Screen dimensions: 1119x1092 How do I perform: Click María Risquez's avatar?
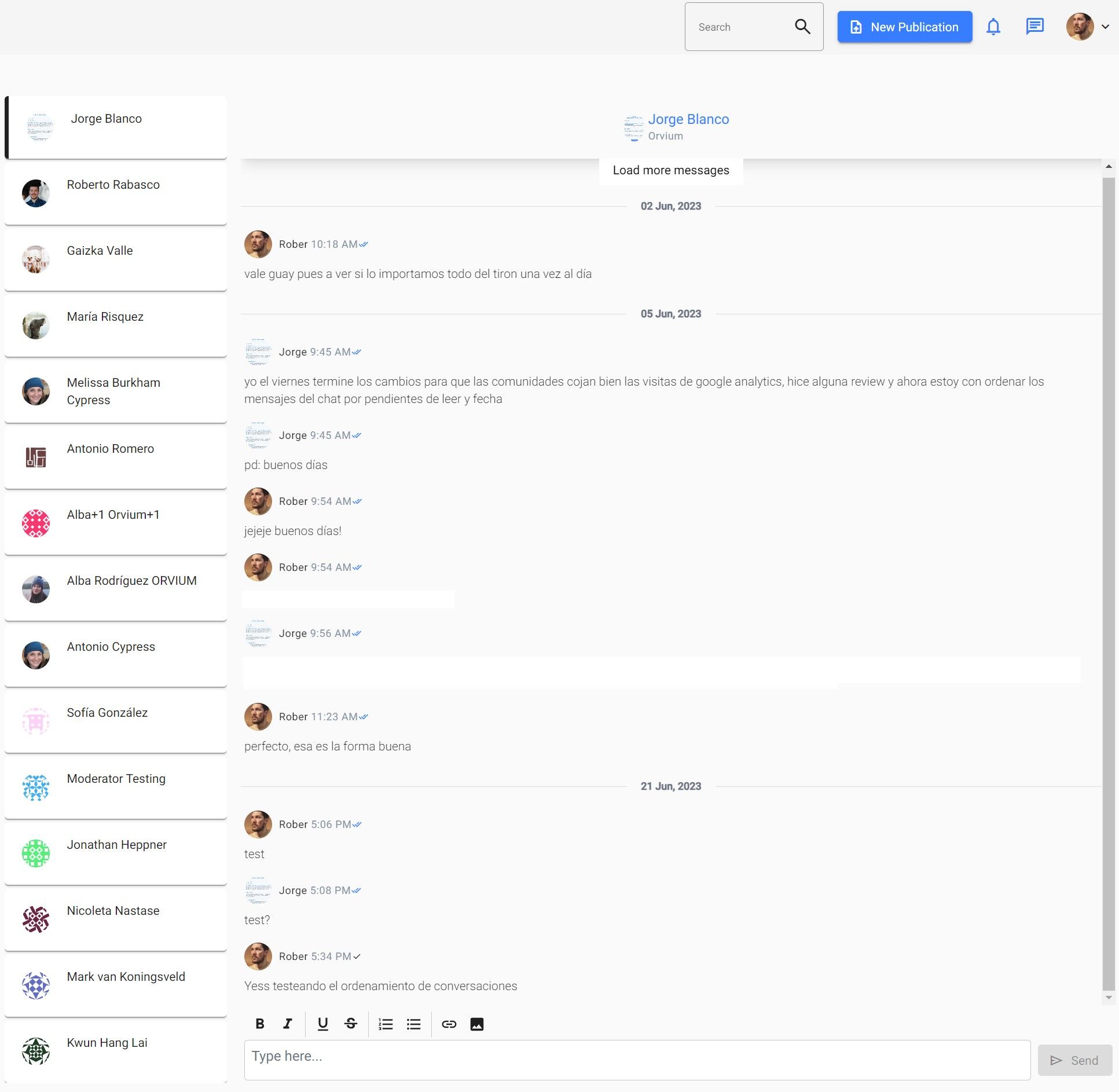[x=36, y=325]
